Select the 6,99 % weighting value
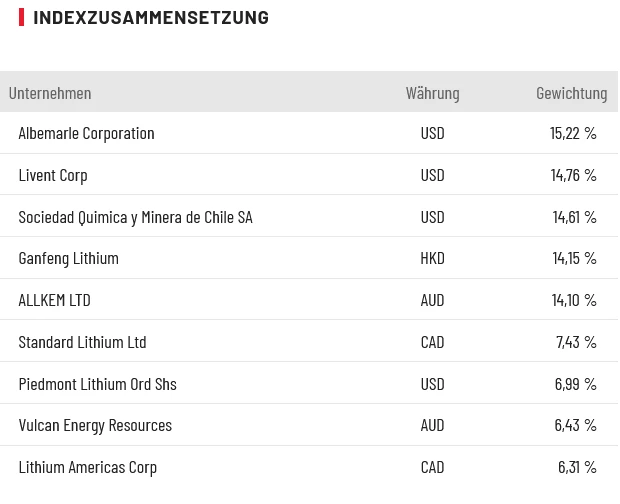The width and height of the screenshot is (620, 504). (x=575, y=384)
